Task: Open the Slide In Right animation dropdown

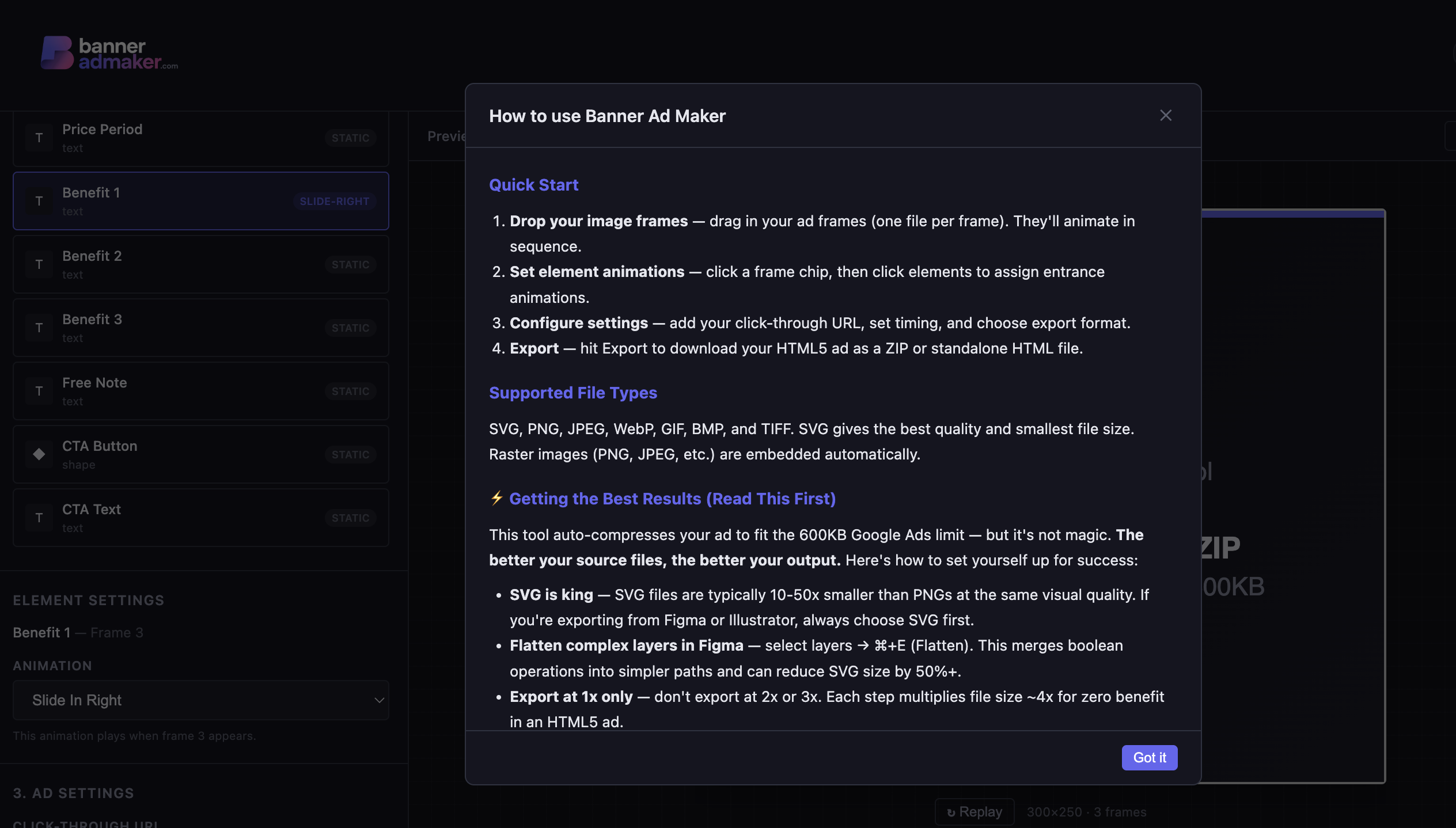Action: pos(201,700)
